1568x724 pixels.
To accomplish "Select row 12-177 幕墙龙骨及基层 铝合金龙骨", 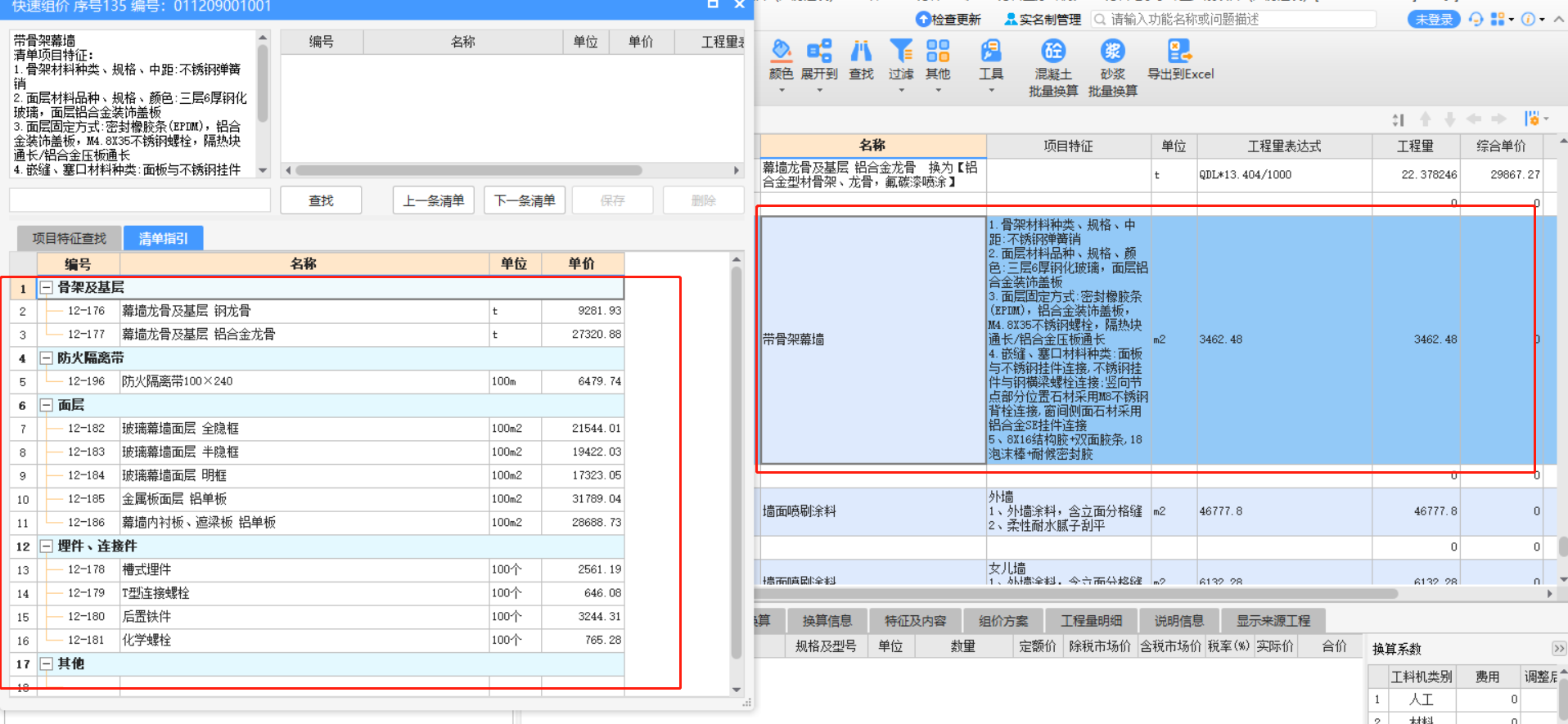I will coord(317,335).
